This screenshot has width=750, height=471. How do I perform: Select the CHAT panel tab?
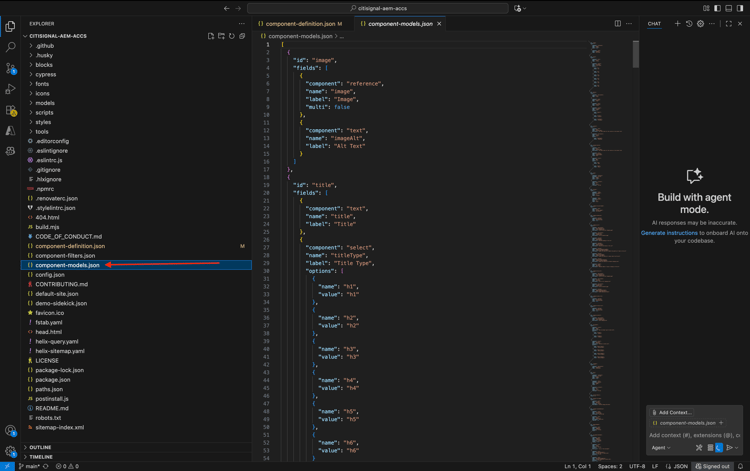pos(654,23)
